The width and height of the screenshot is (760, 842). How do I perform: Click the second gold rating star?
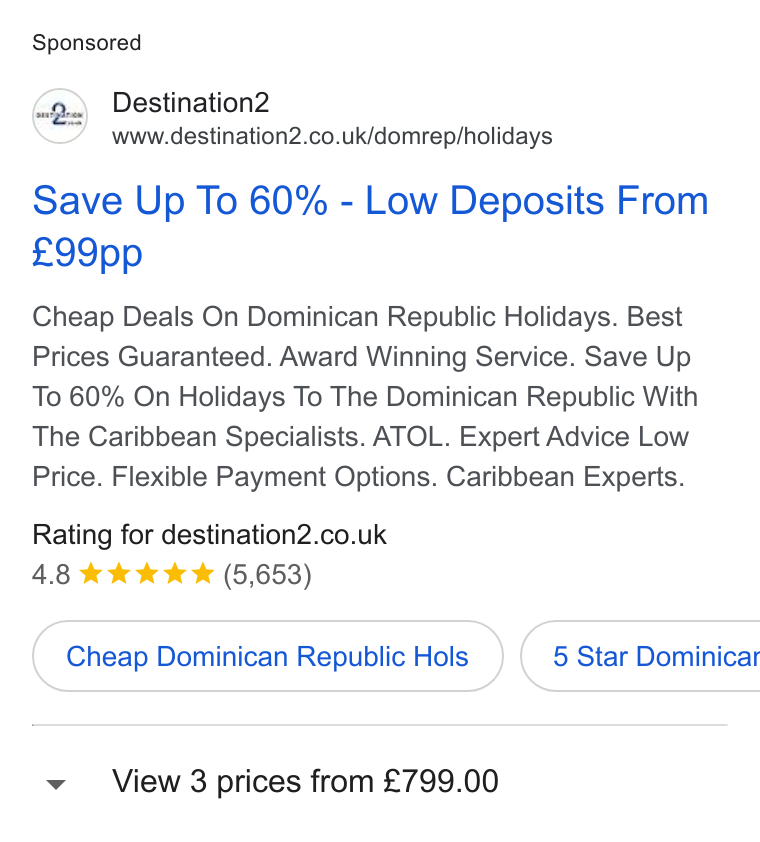[x=119, y=574]
